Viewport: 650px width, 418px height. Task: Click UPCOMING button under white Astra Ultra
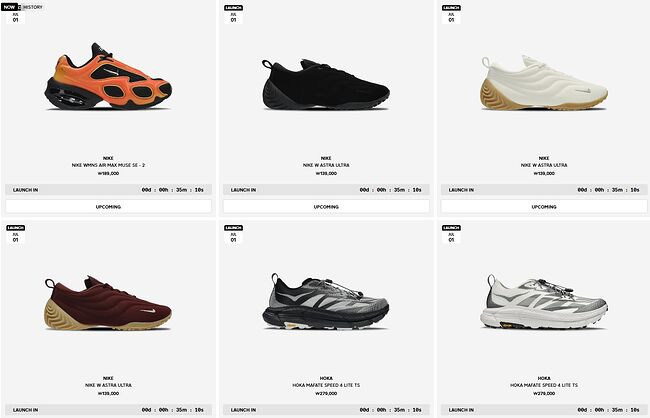[x=544, y=207]
